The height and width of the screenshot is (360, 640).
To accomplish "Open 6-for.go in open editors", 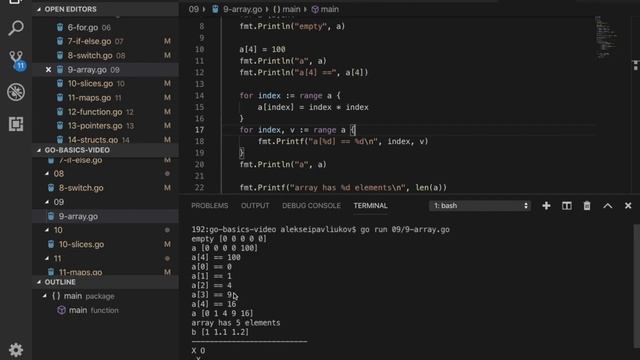I will click(105, 27).
